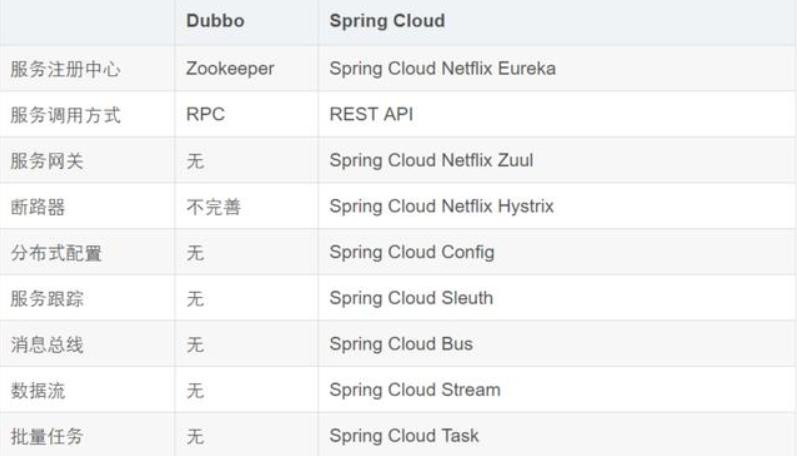Click the REST API cell
The height and width of the screenshot is (462, 797).
pos(371,115)
